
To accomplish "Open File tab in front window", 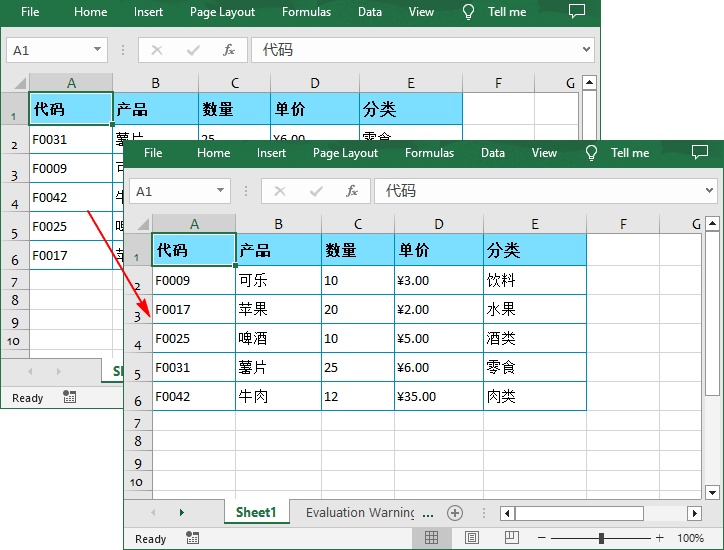I will tap(153, 153).
